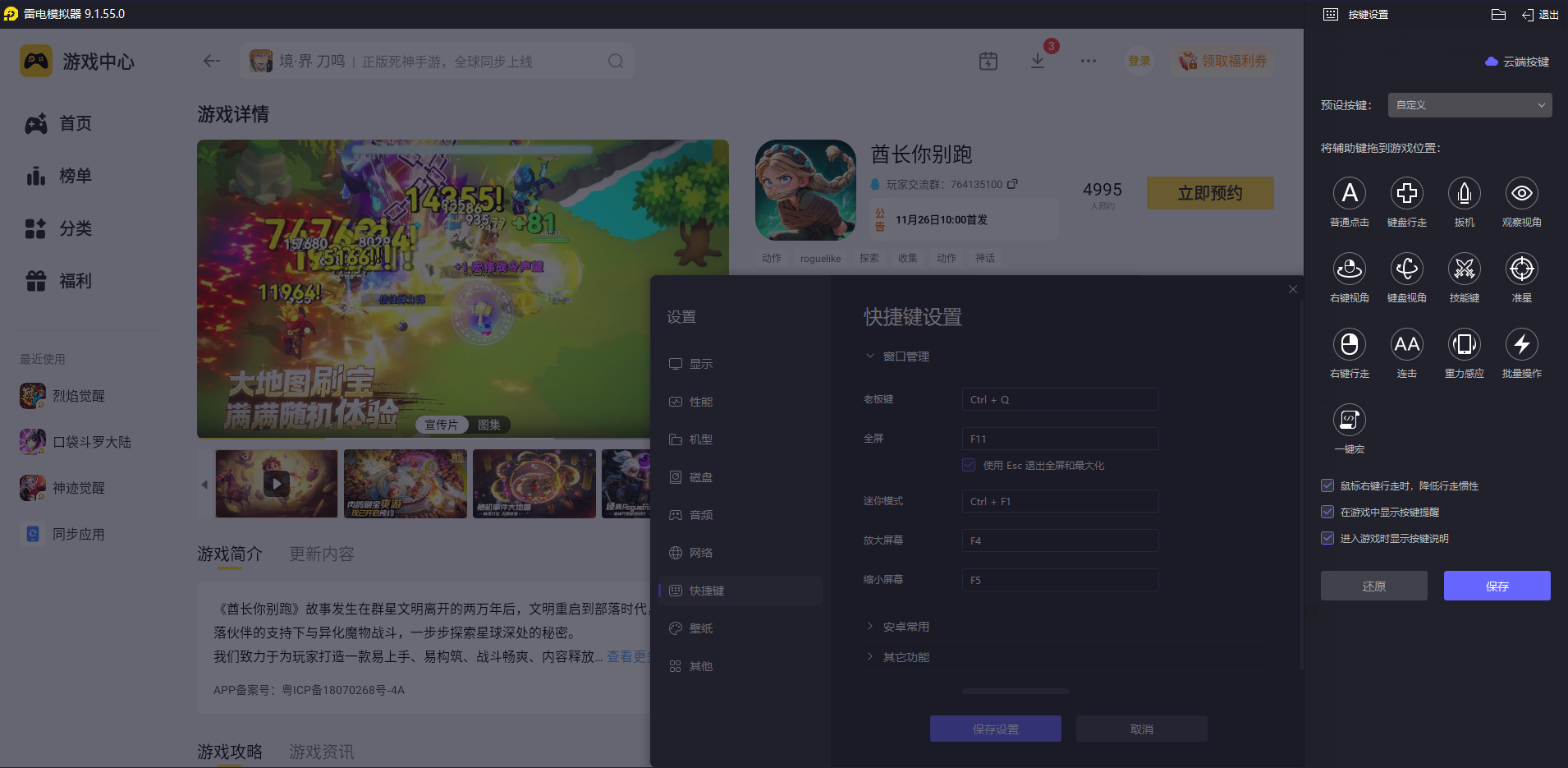This screenshot has height=768, width=1568.
Task: Open the 游戏中心 sidebar 分类 section
Action: 75,229
